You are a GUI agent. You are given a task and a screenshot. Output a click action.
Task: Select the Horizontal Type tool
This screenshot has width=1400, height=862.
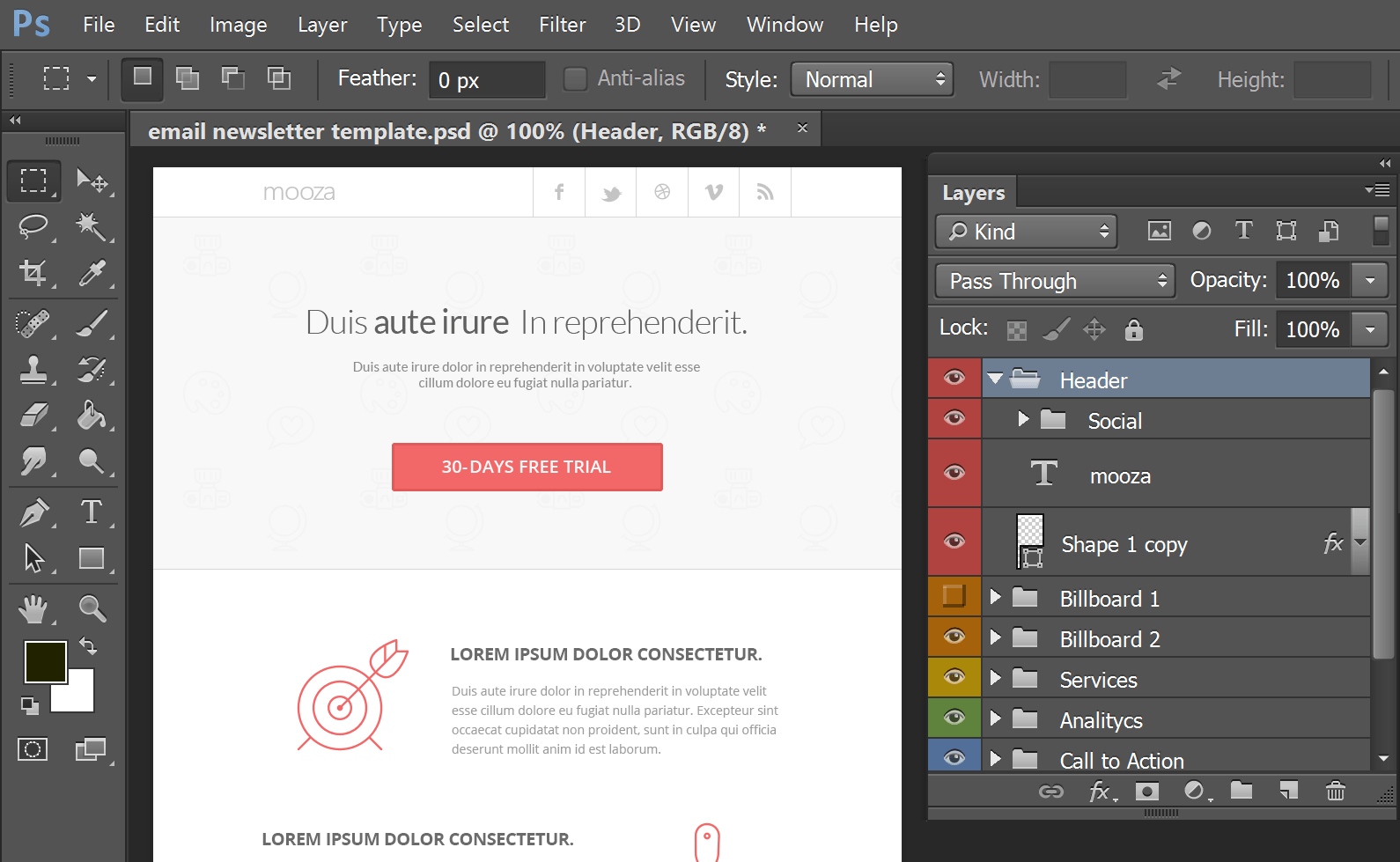point(91,512)
